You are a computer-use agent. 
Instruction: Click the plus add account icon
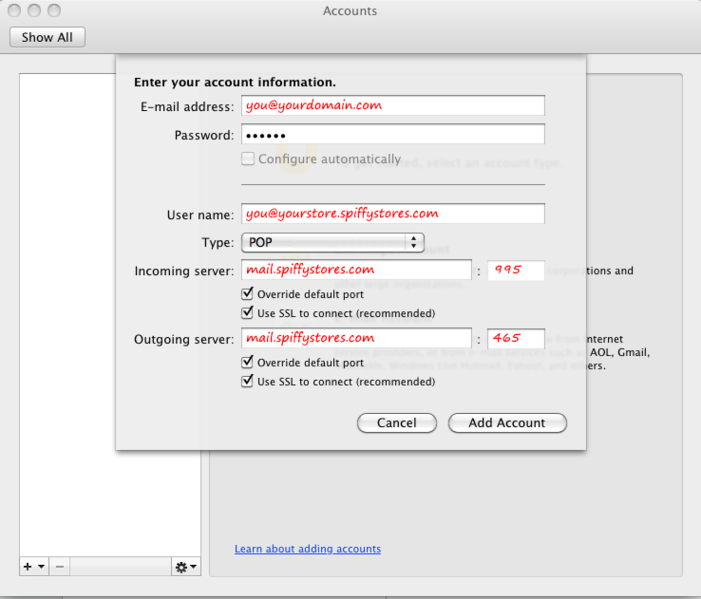click(x=27, y=567)
